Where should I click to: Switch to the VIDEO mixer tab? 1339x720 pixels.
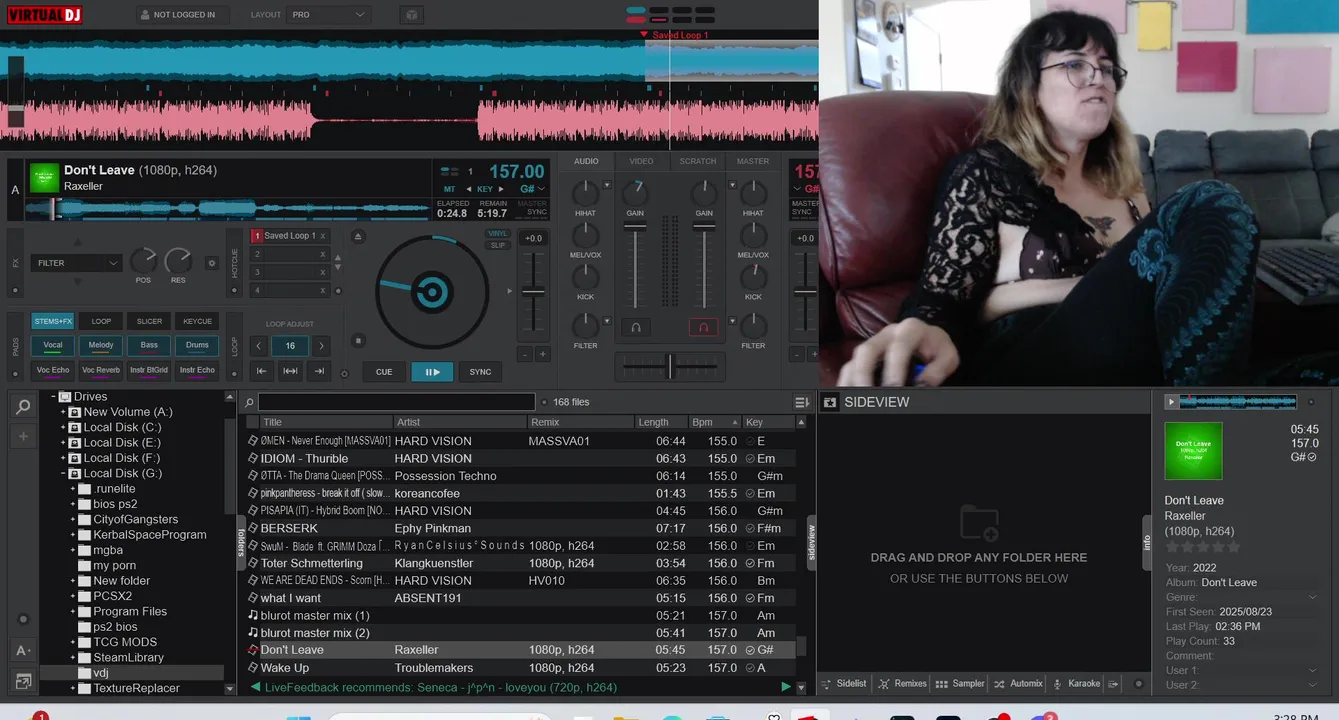point(641,161)
